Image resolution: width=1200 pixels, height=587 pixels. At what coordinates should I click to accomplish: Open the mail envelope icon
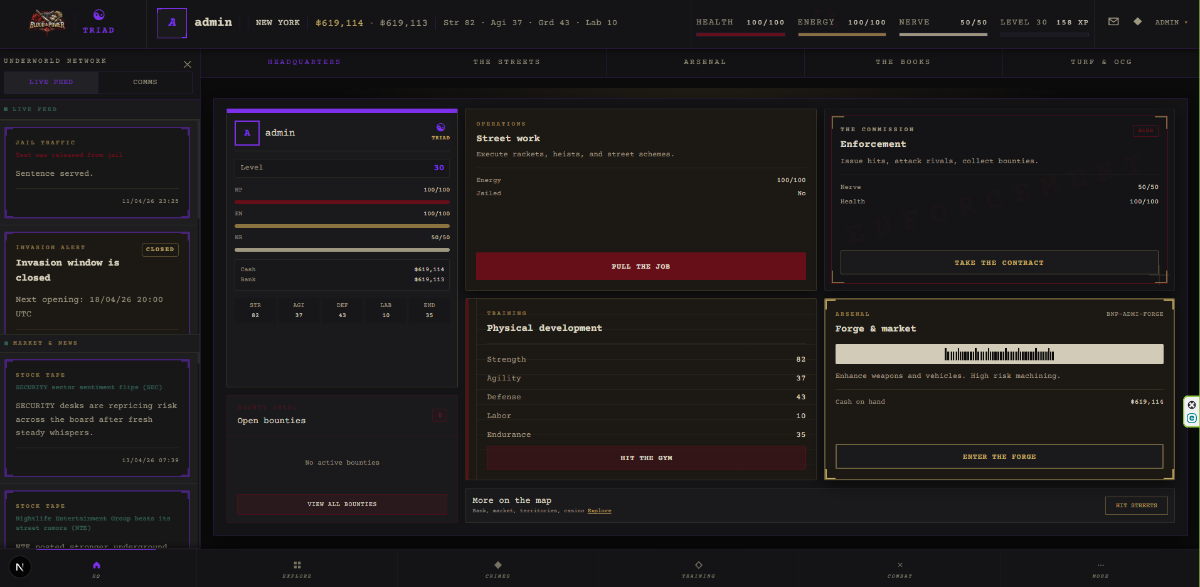(x=1113, y=21)
